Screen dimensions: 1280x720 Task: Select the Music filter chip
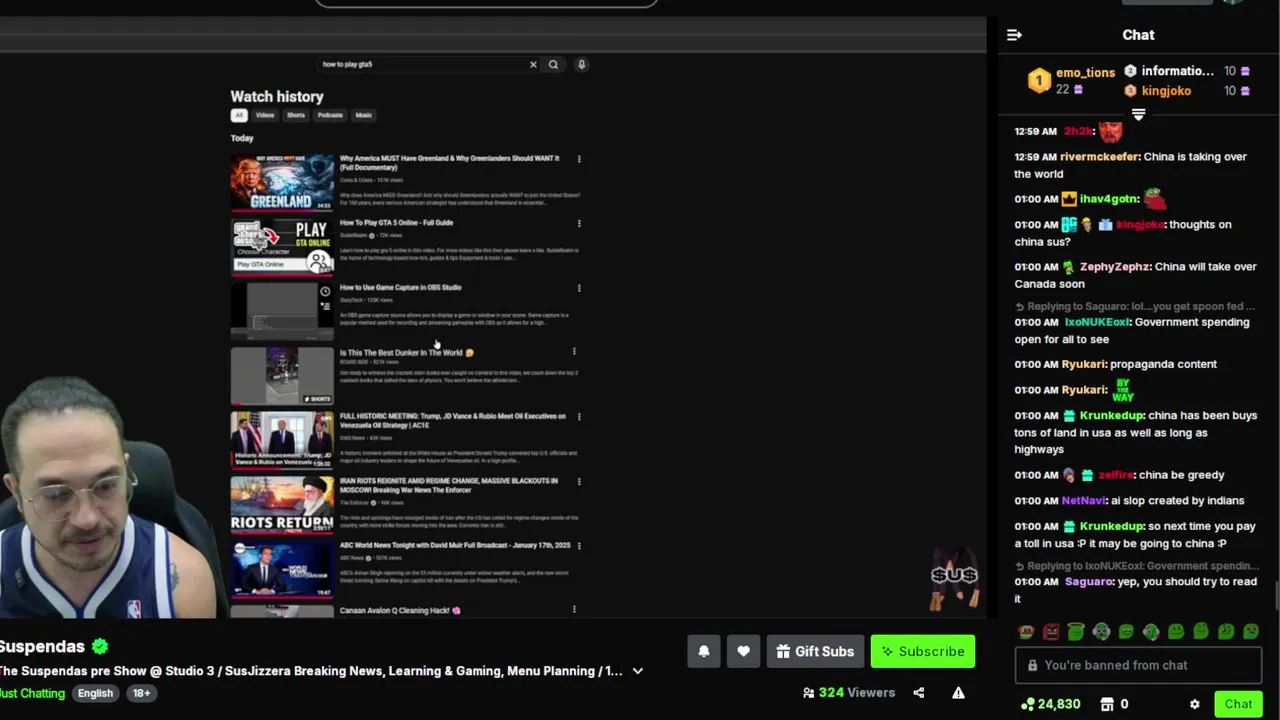pos(364,115)
